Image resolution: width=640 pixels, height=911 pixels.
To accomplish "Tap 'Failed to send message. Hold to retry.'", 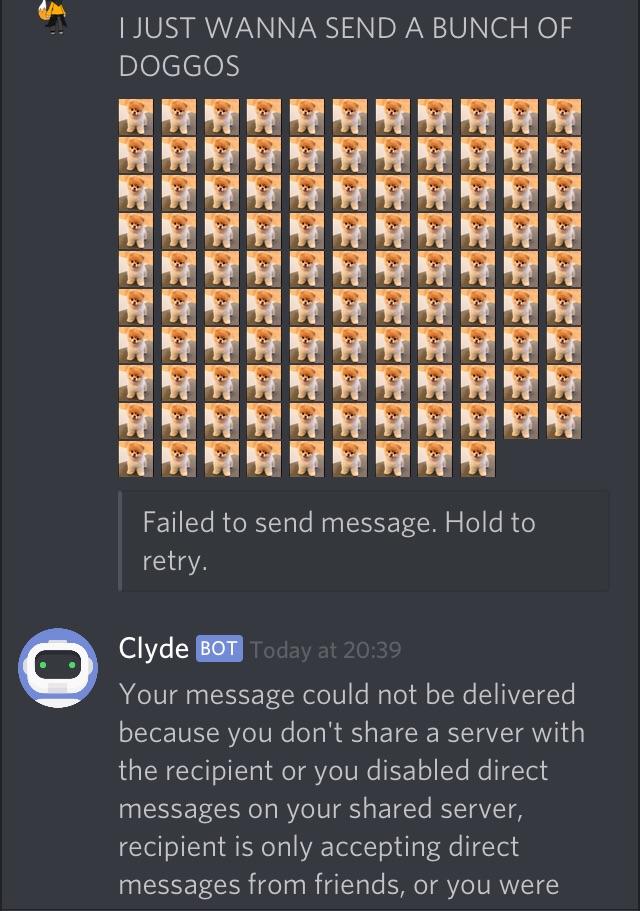I will coord(339,541).
